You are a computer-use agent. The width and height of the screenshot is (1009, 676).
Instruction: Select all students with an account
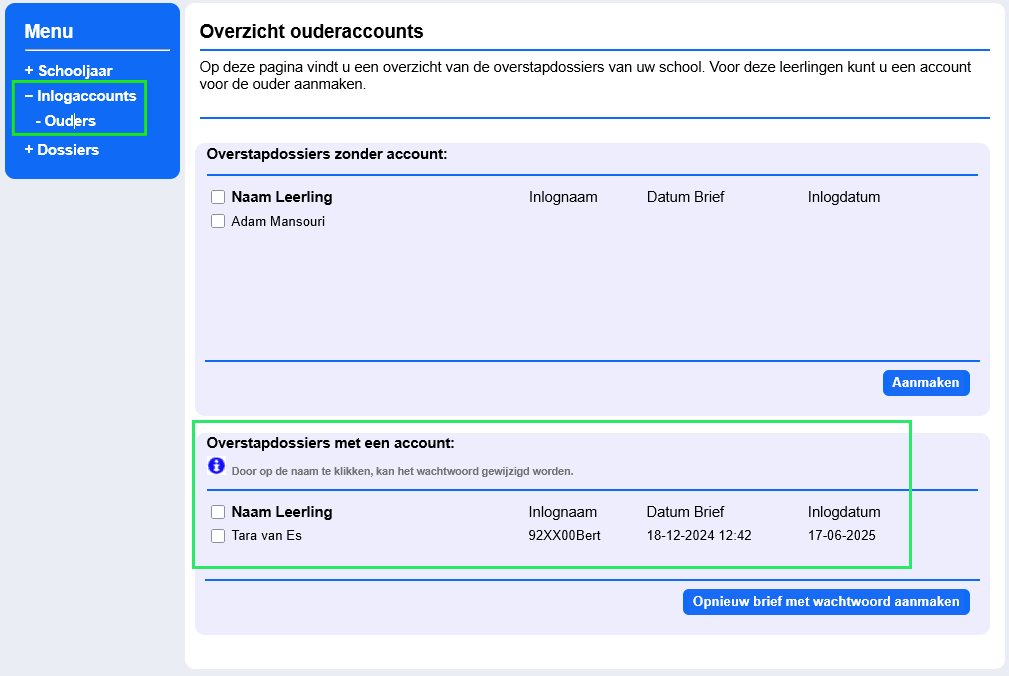(x=218, y=512)
